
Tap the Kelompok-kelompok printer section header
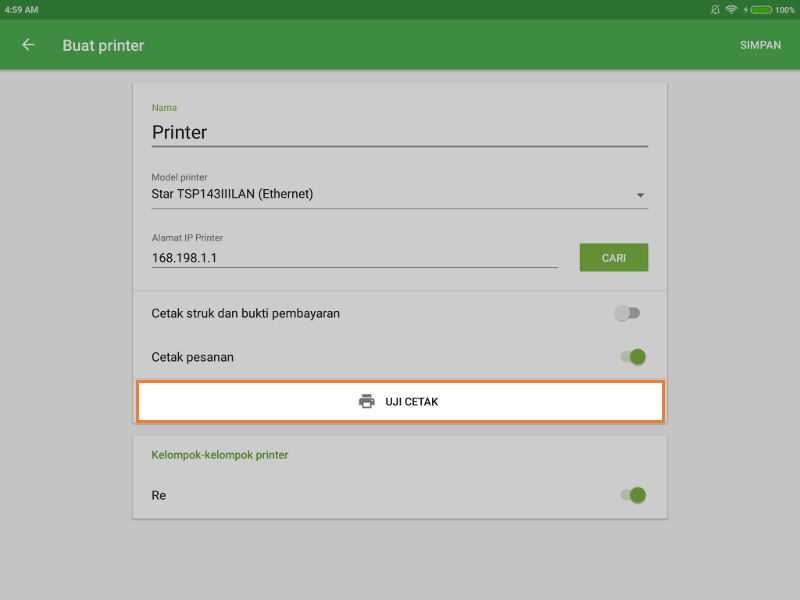pyautogui.click(x=219, y=455)
